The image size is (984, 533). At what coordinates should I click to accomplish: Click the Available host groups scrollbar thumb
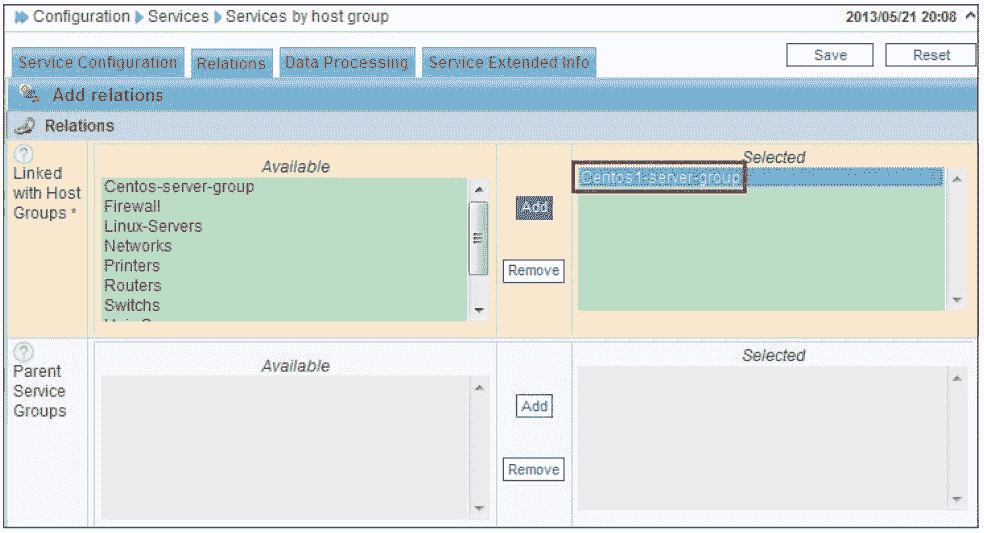coord(478,237)
